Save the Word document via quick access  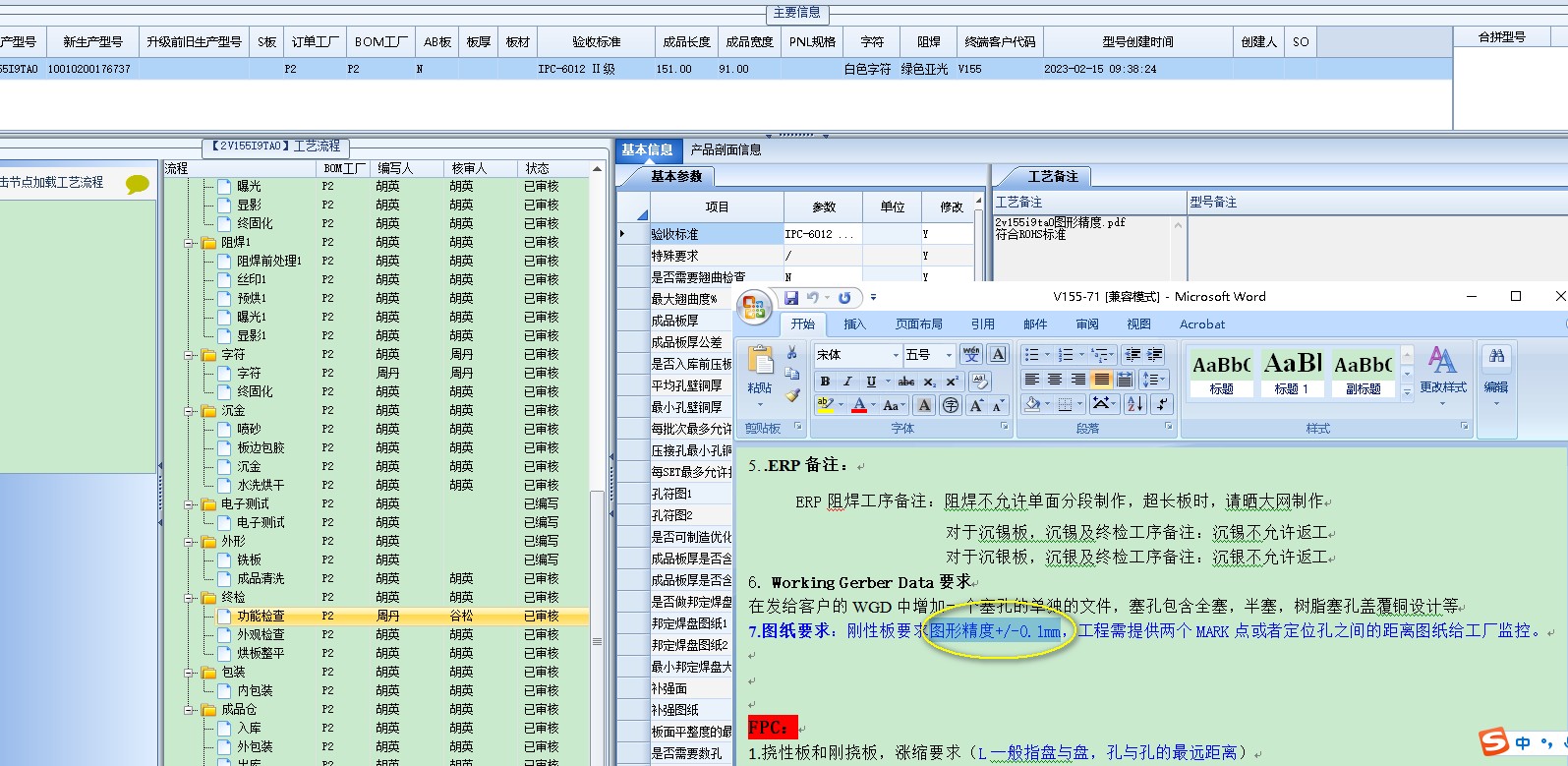tap(790, 297)
